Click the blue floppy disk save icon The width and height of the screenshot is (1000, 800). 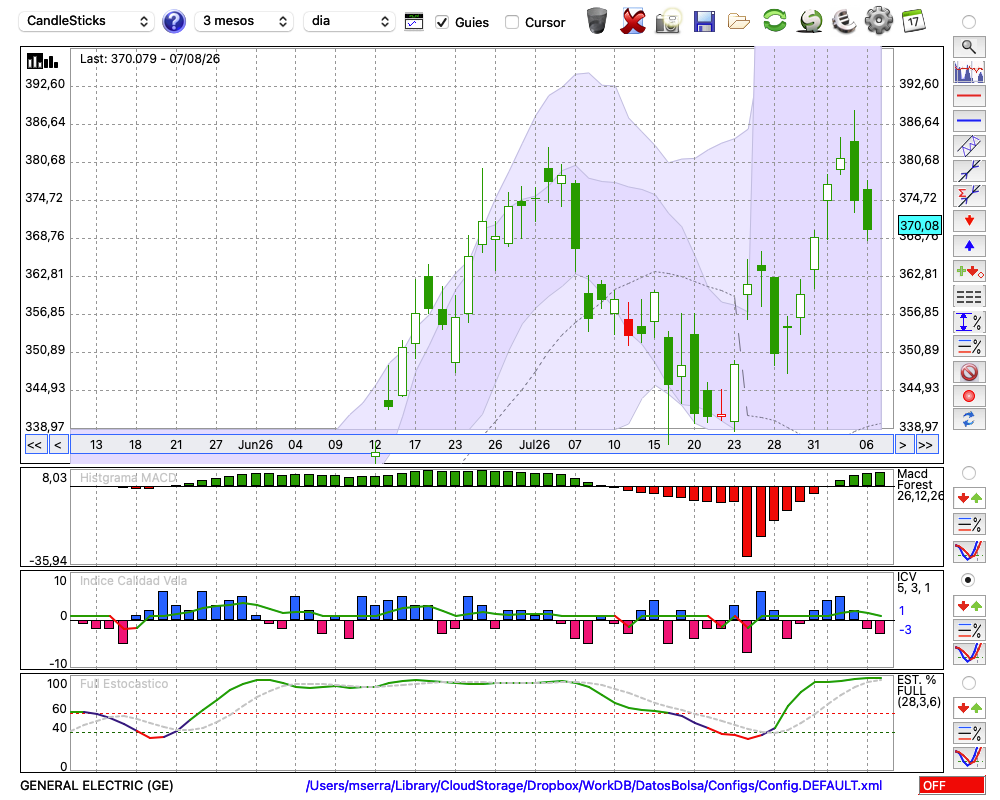point(704,22)
